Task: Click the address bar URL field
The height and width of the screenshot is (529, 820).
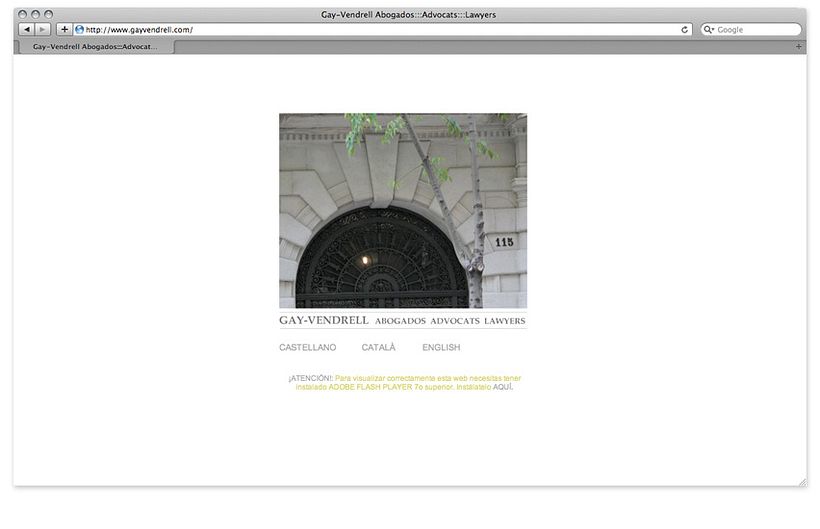Action: pyautogui.click(x=382, y=30)
